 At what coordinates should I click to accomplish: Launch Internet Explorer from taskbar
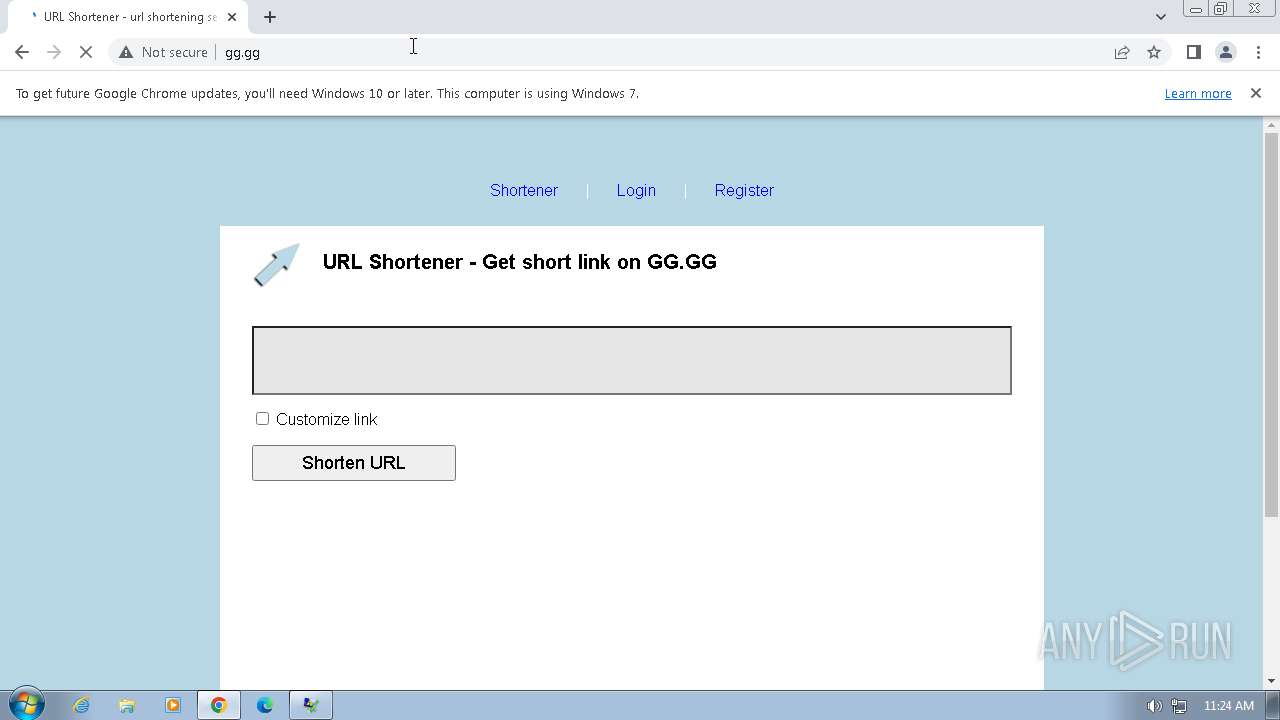81,705
